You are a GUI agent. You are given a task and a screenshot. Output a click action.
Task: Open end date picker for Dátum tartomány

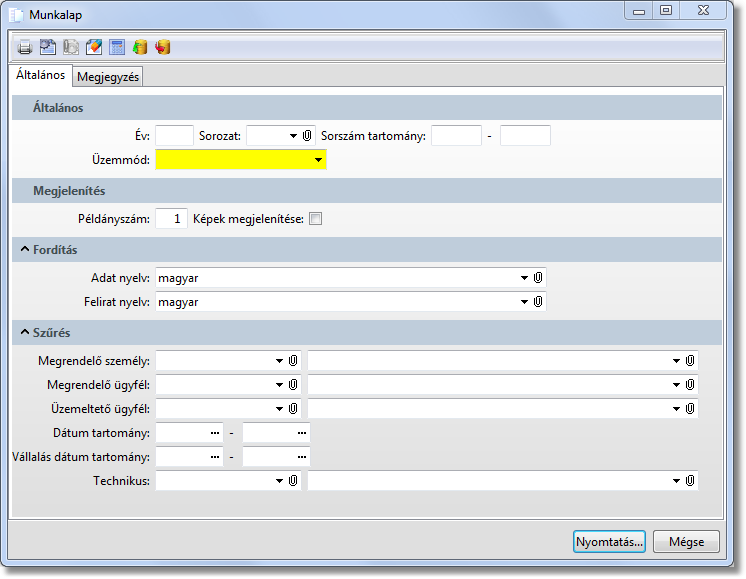(302, 433)
